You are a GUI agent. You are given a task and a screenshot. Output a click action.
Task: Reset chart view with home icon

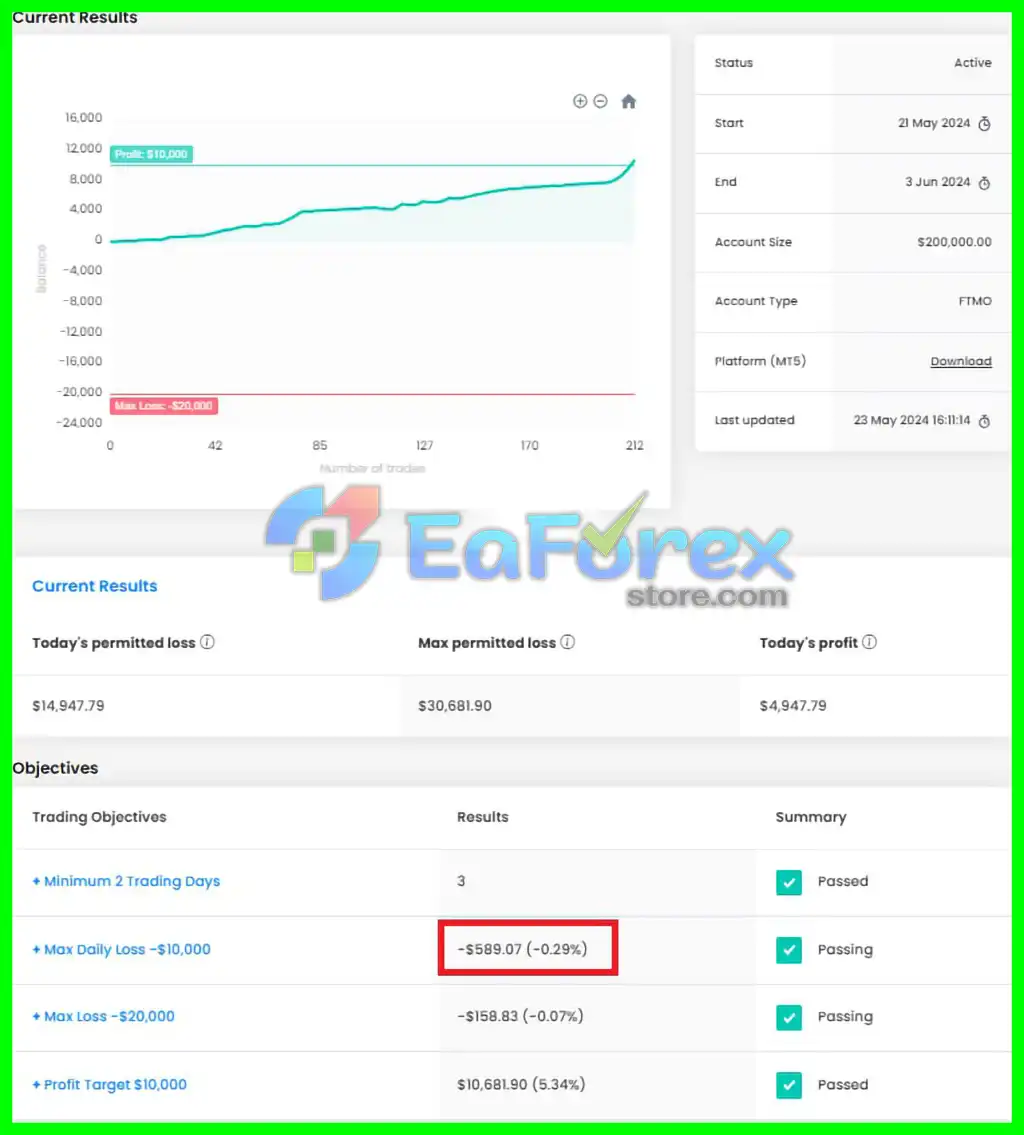tap(628, 101)
